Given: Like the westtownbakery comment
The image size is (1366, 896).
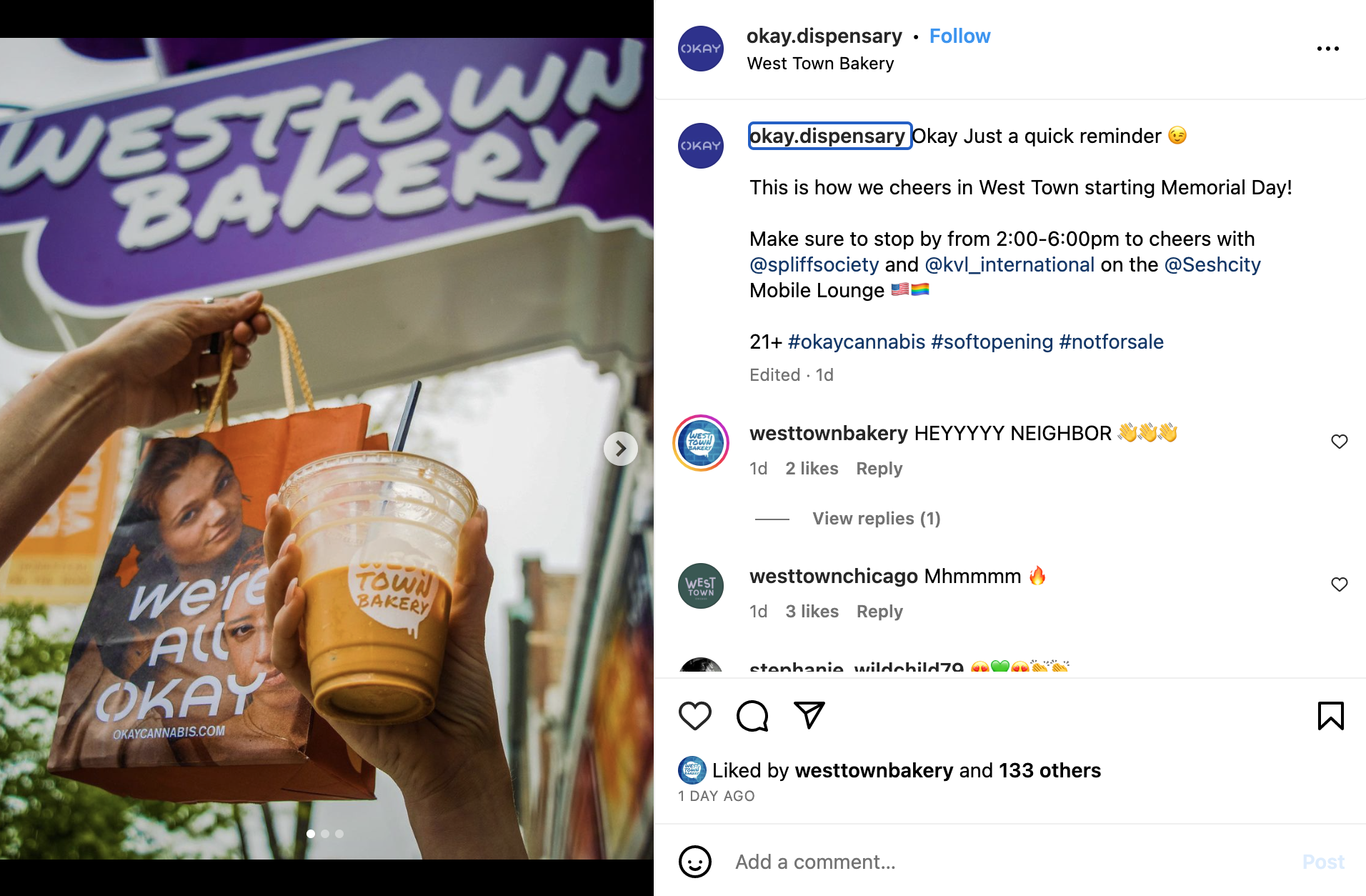Looking at the screenshot, I should 1339,442.
